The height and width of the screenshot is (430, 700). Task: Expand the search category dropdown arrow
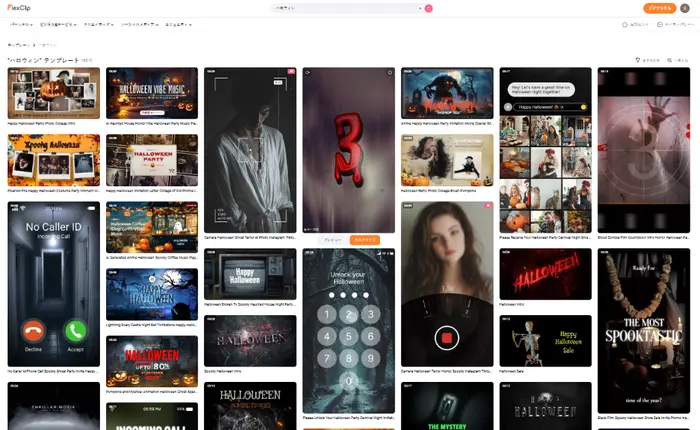tap(419, 8)
